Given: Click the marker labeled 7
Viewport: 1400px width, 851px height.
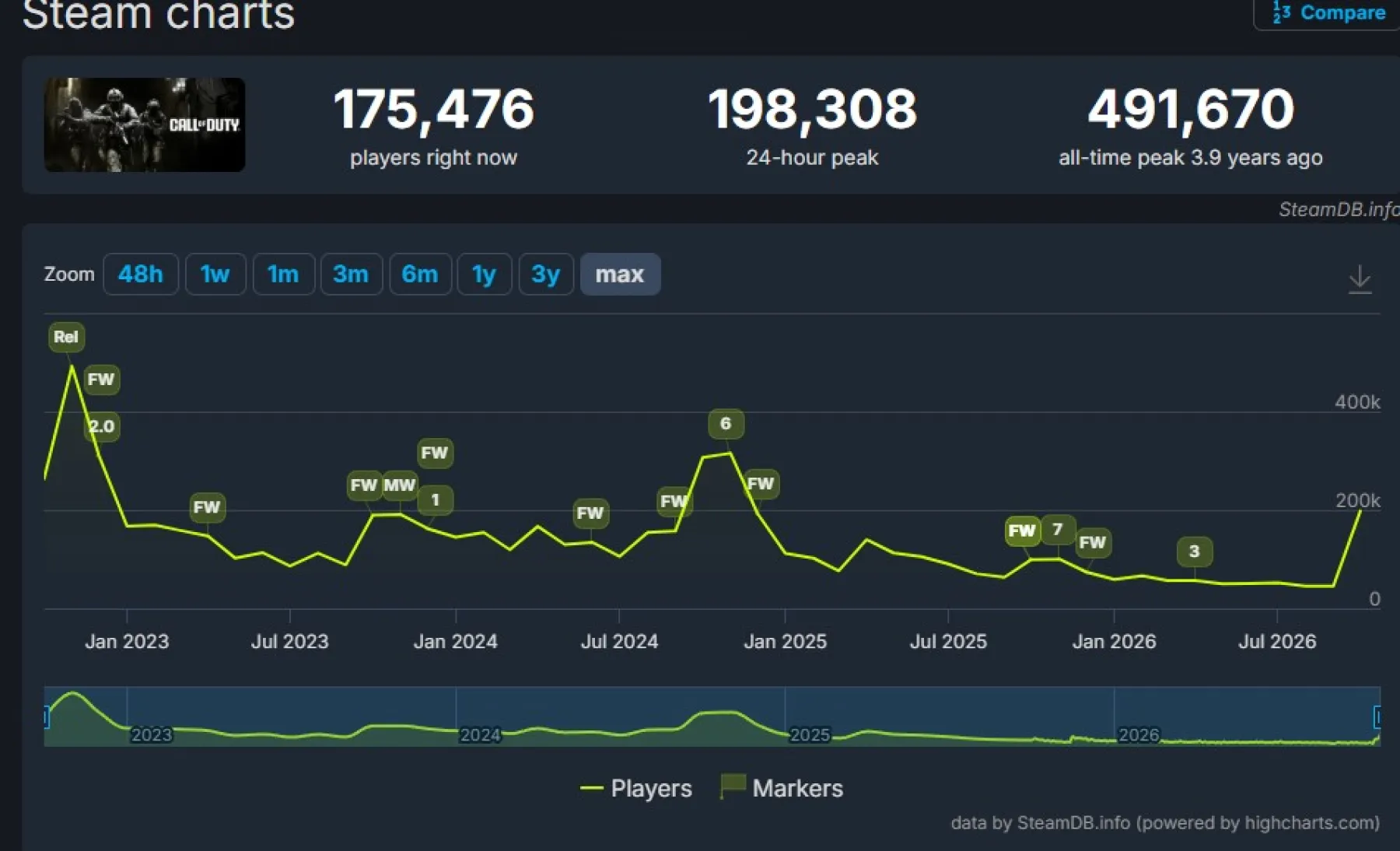Looking at the screenshot, I should 1058,530.
